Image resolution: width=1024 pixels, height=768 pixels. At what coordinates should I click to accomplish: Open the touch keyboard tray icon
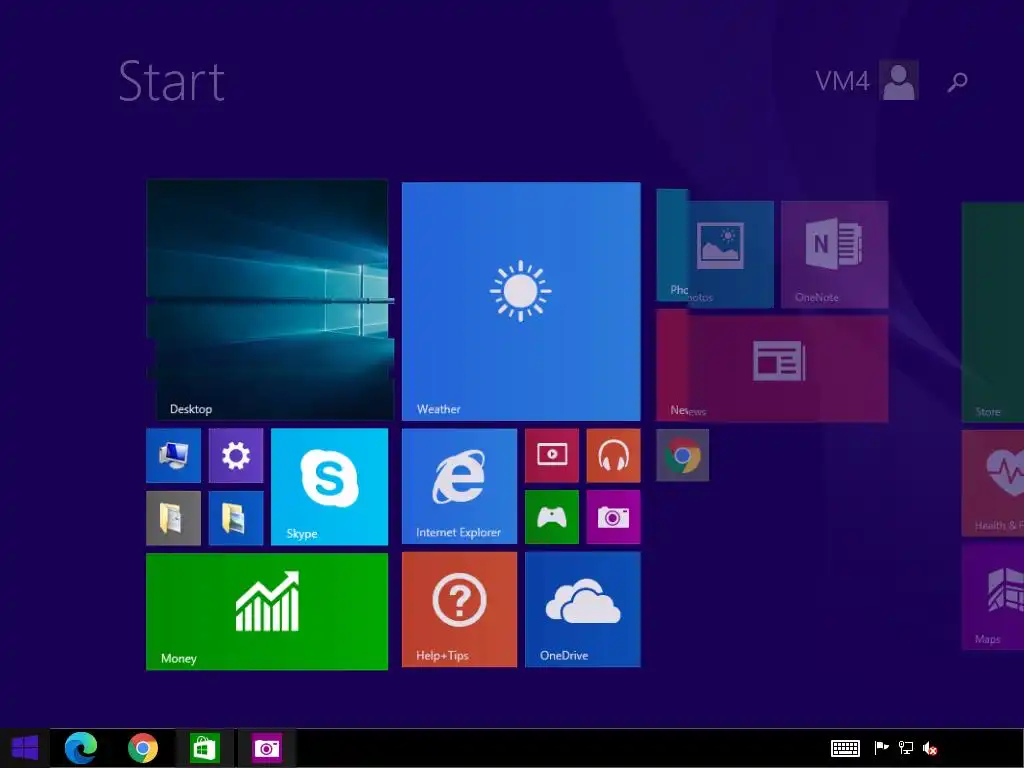pos(845,748)
